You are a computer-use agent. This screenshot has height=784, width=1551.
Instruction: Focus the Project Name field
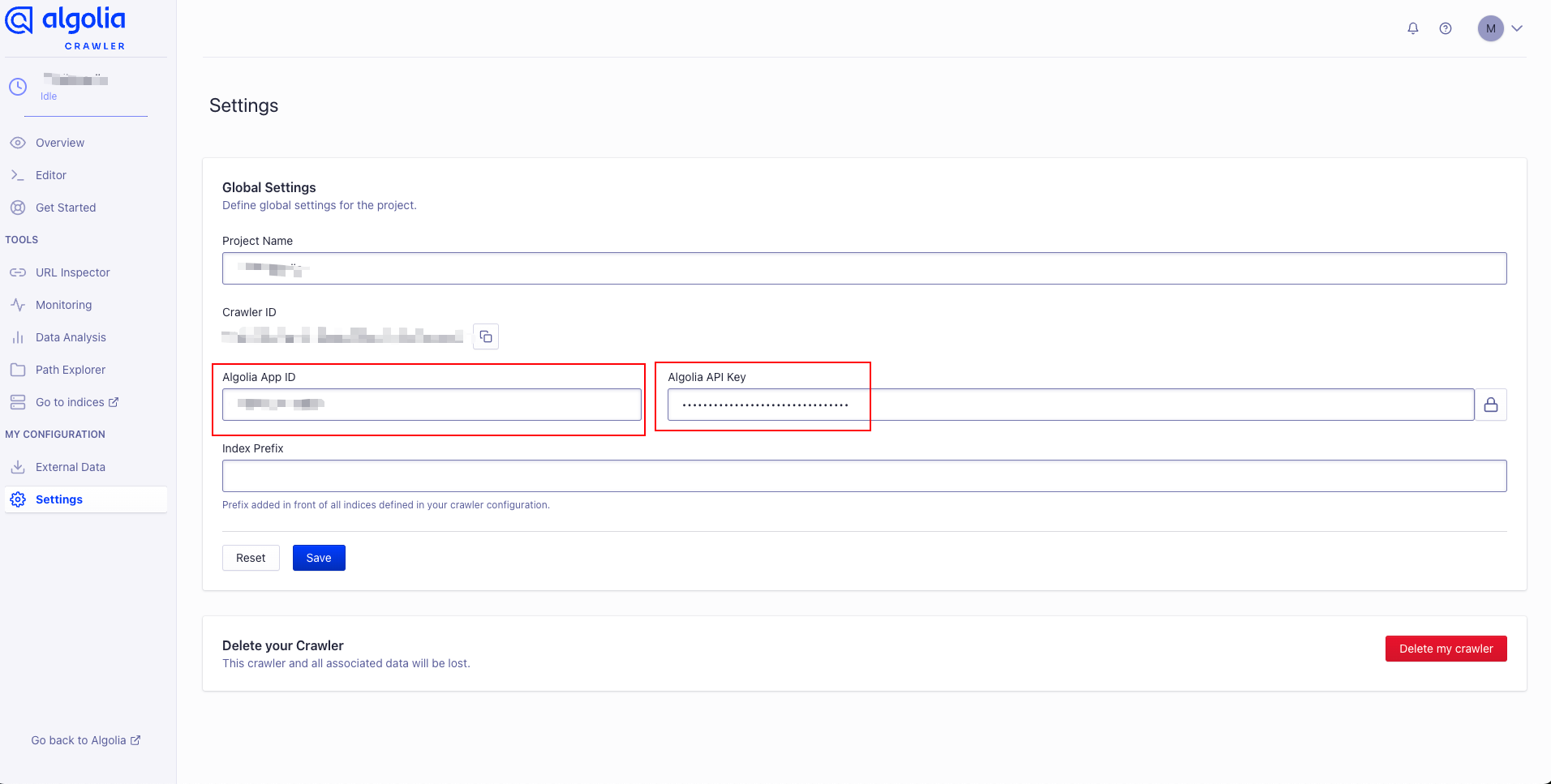864,268
